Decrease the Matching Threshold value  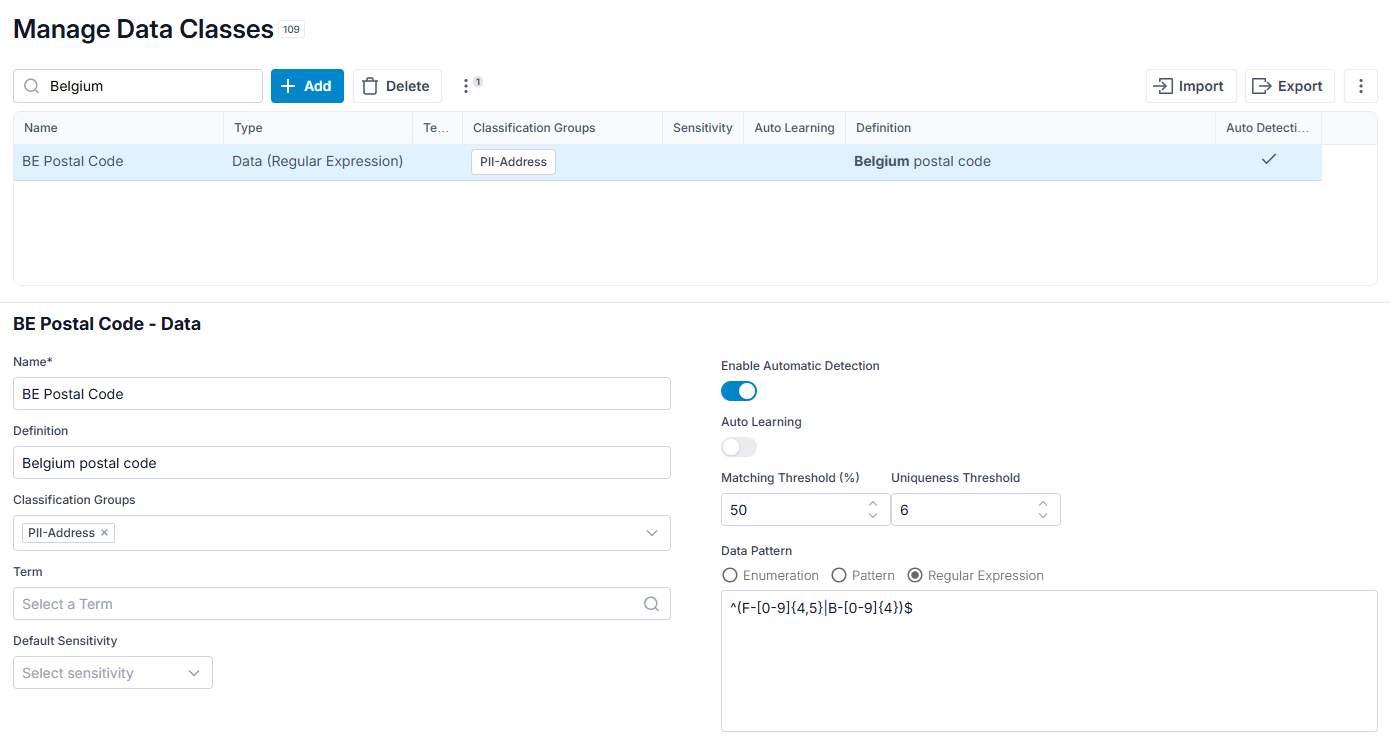(x=873, y=516)
